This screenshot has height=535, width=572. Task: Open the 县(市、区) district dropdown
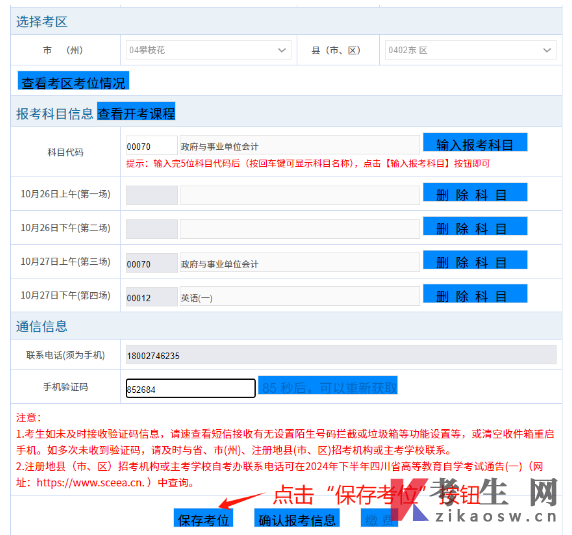click(471, 50)
